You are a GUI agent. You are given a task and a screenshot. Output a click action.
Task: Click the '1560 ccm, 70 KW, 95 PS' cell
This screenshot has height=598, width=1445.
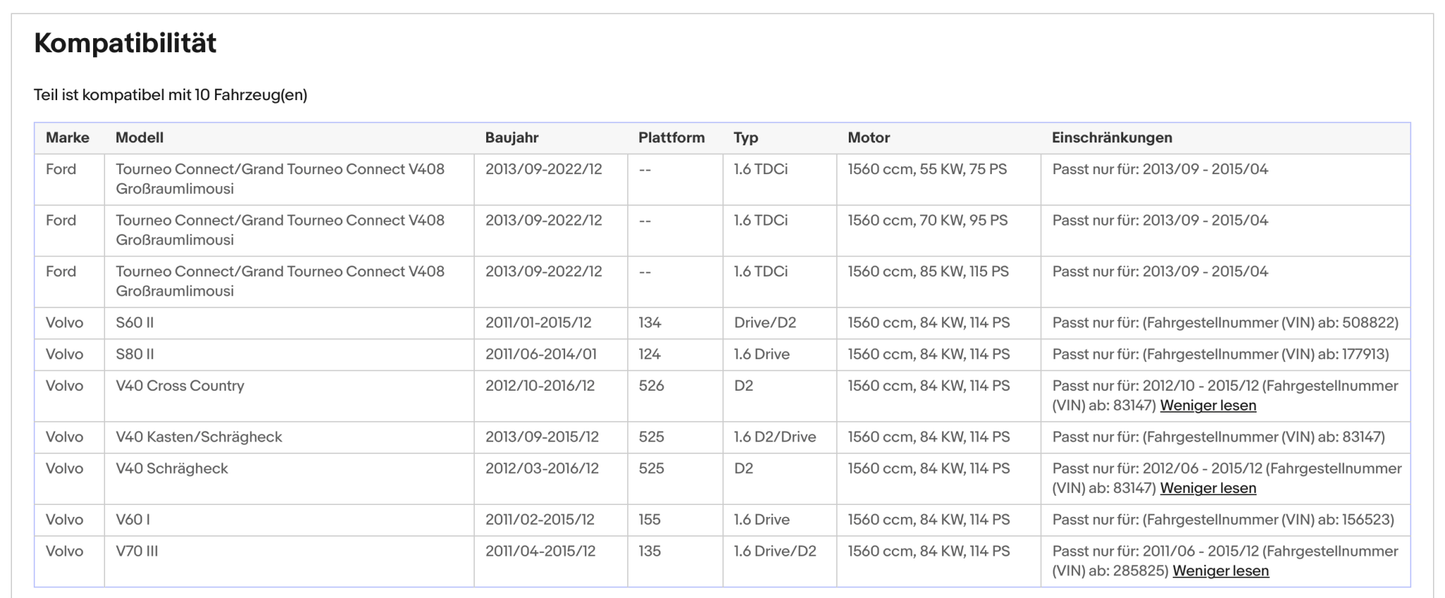pos(927,220)
